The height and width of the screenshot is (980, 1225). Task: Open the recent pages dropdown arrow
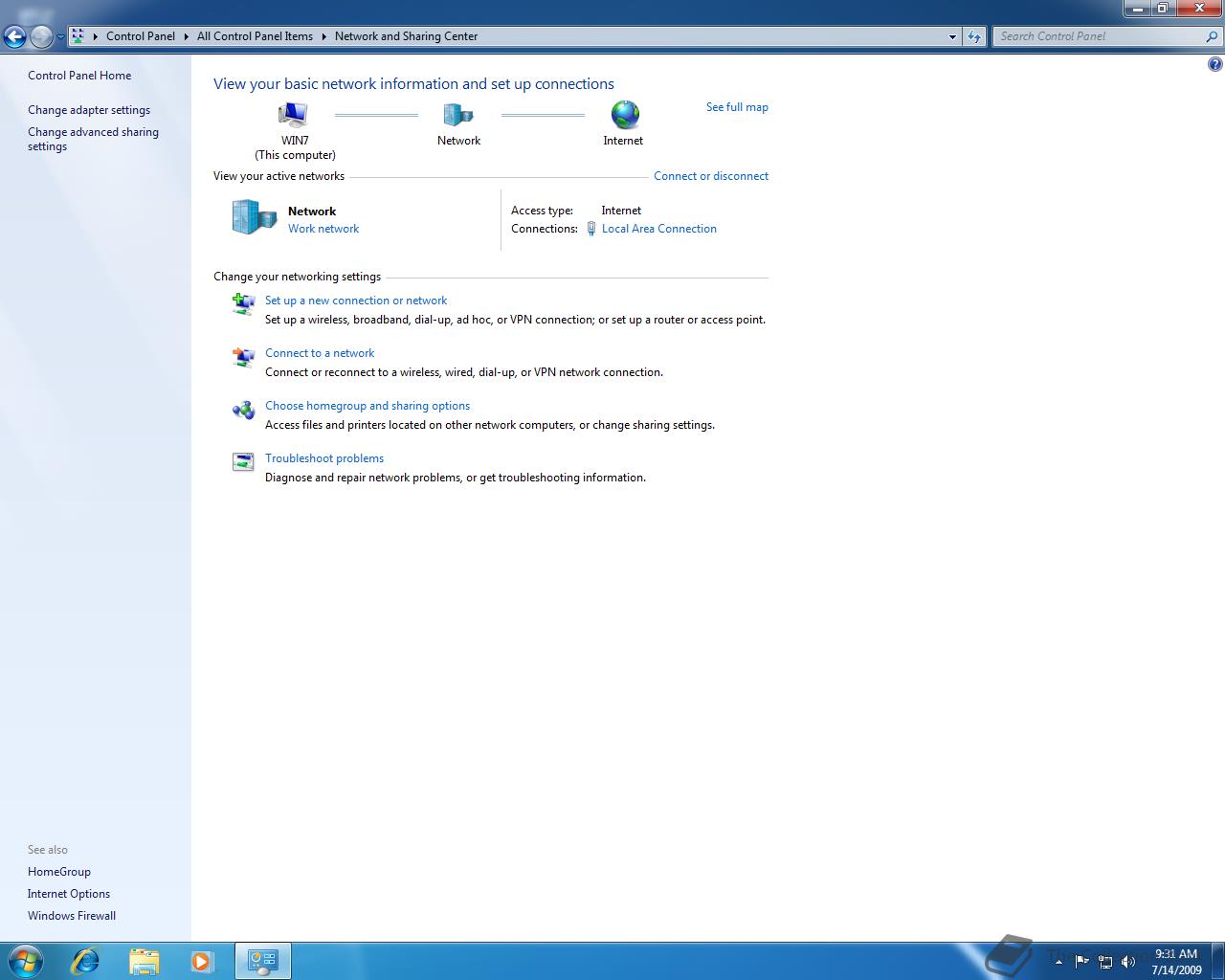point(60,37)
